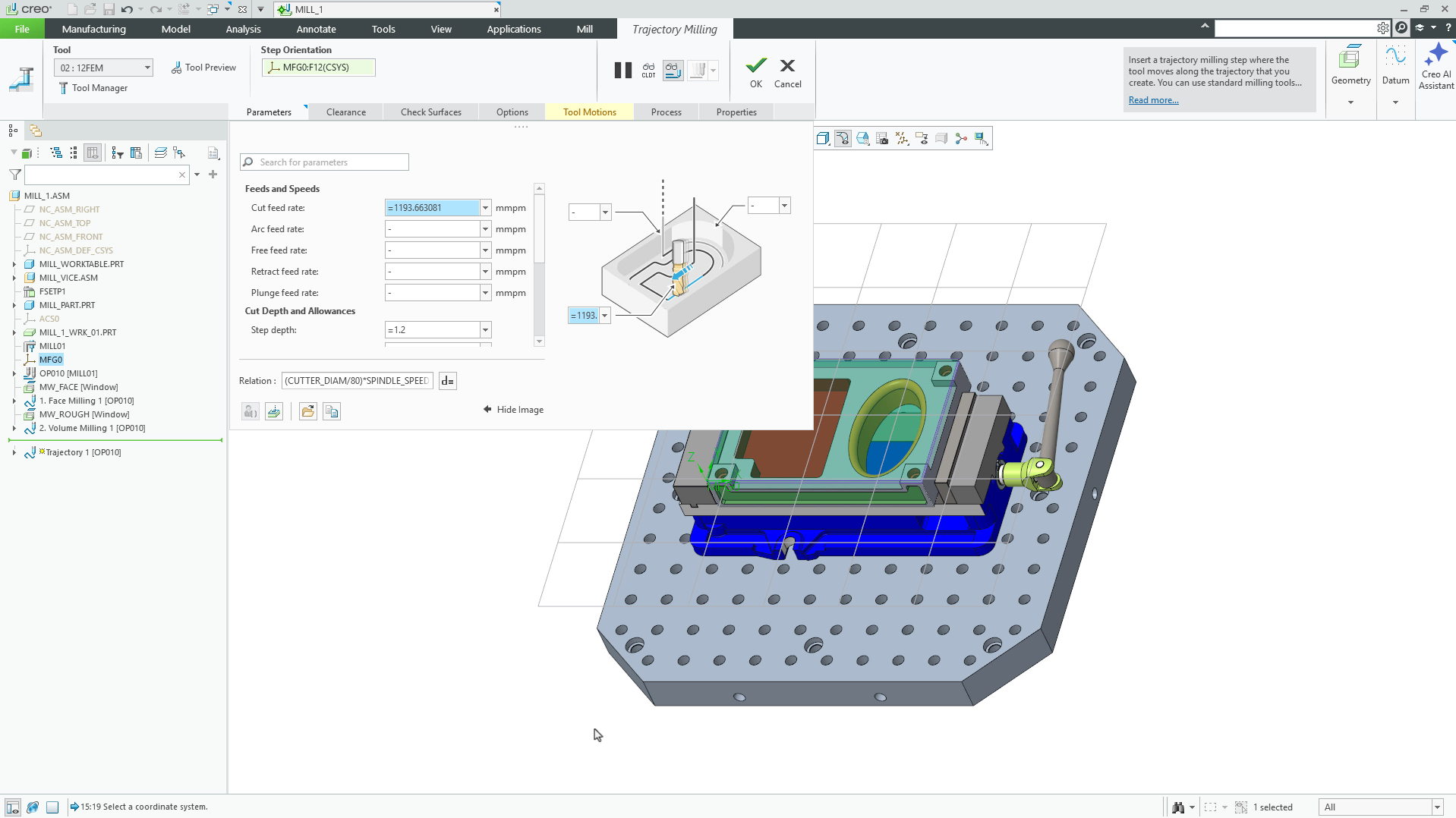
Task: Expand the MILL_WORKTABLE.PRT tree node
Action: [x=14, y=264]
